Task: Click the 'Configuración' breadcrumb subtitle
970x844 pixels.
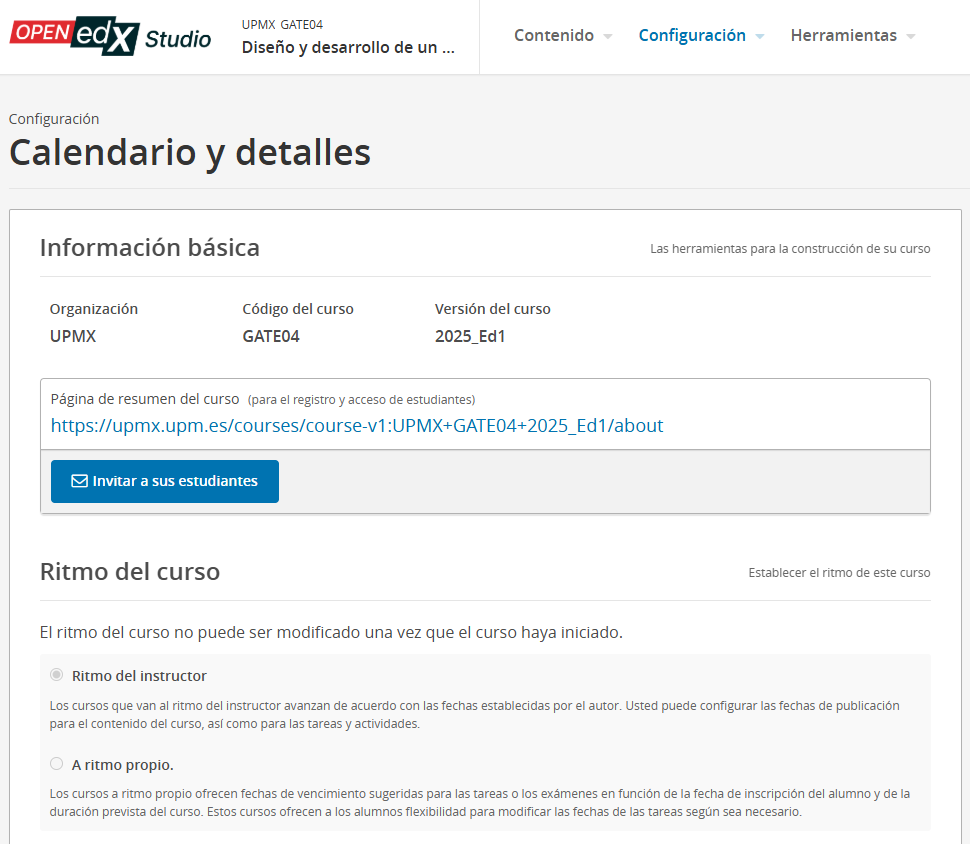Action: [54, 119]
